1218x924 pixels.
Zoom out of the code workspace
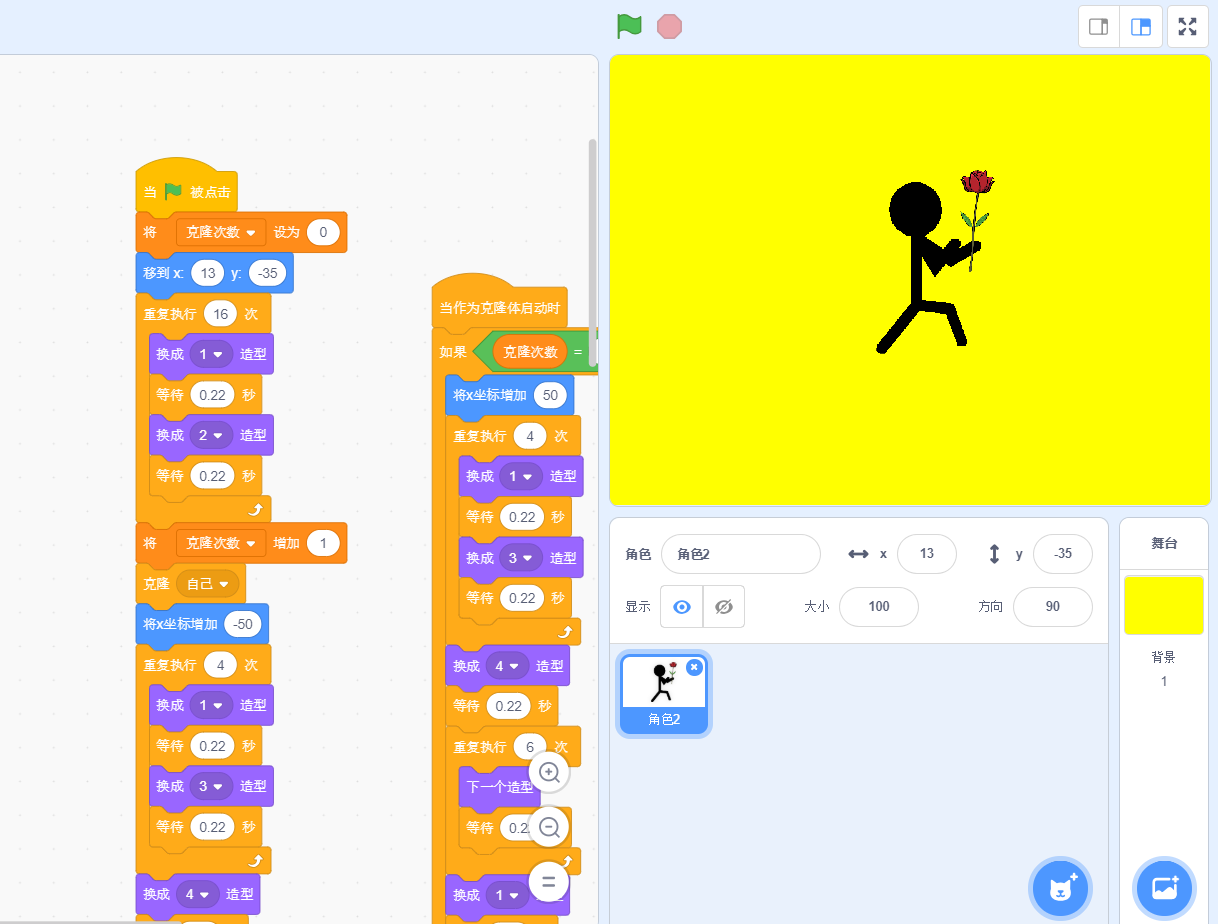pyautogui.click(x=549, y=827)
